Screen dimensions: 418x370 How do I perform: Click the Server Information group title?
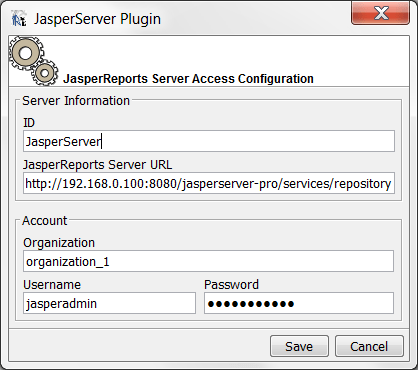tap(76, 101)
